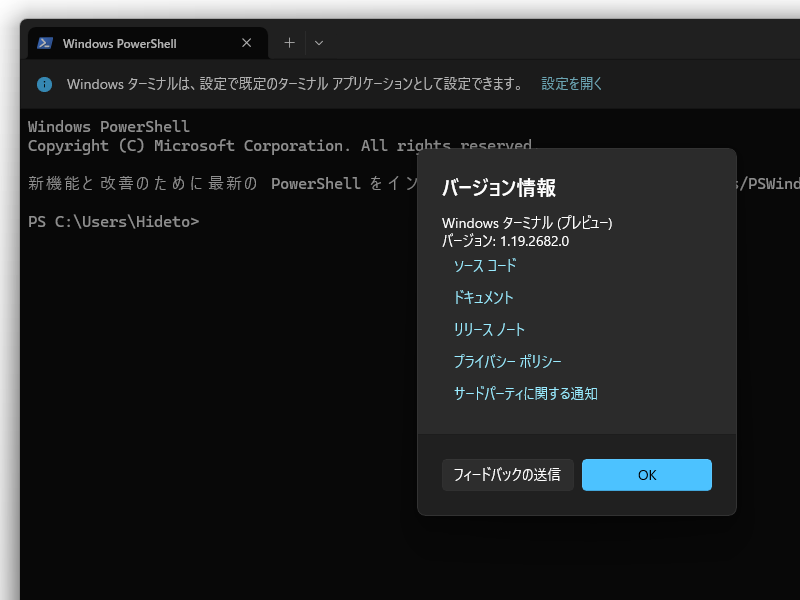Screen dimensions: 800x600
Task: Close the Windows PowerShell tab
Action: [246, 42]
